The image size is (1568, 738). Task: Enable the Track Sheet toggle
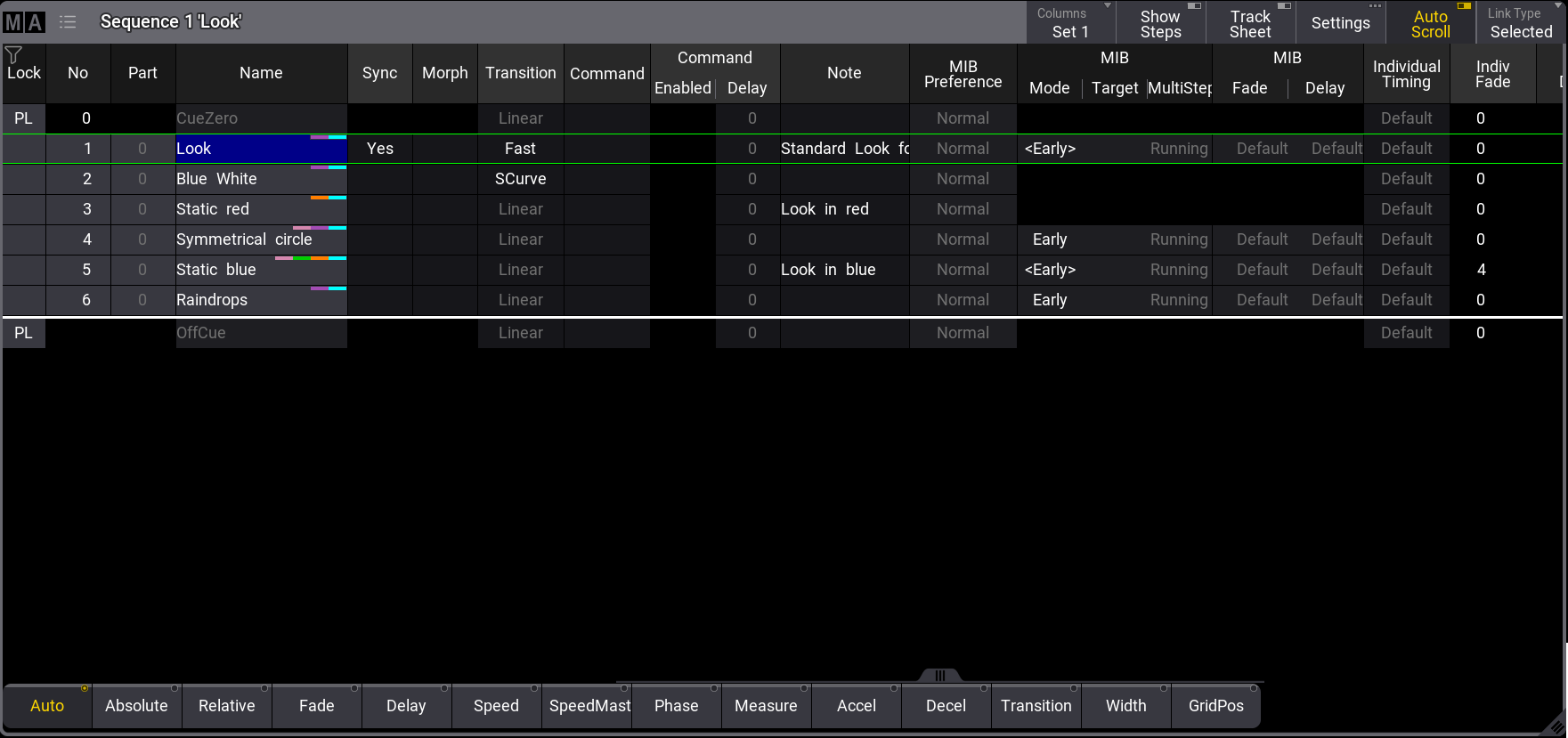1250,23
